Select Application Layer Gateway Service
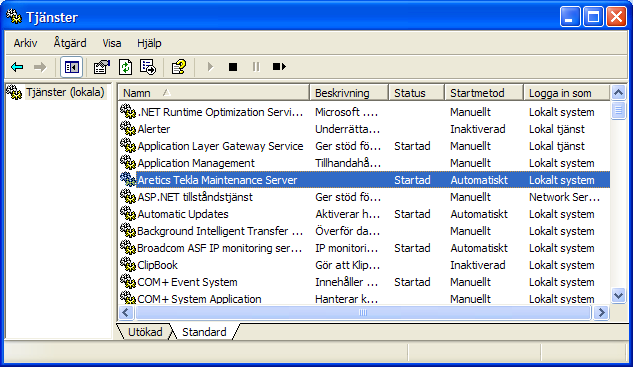This screenshot has width=633, height=367. 220,146
